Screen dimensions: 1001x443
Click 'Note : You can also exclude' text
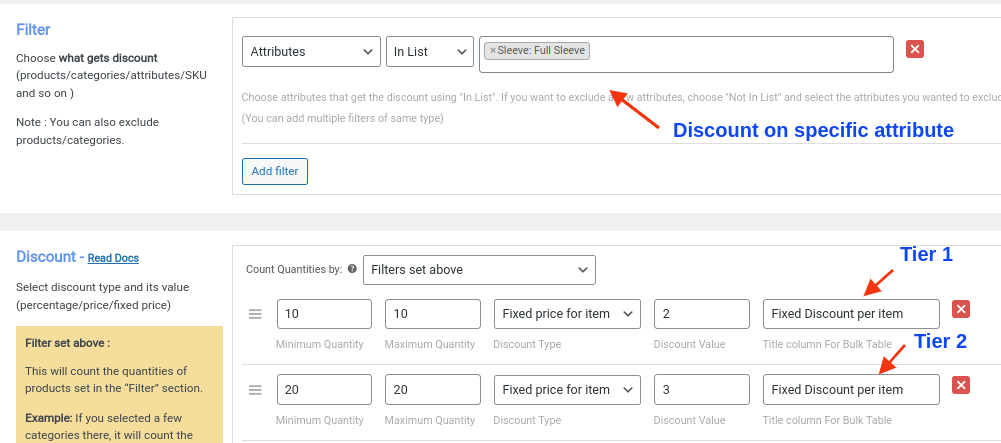[87, 131]
